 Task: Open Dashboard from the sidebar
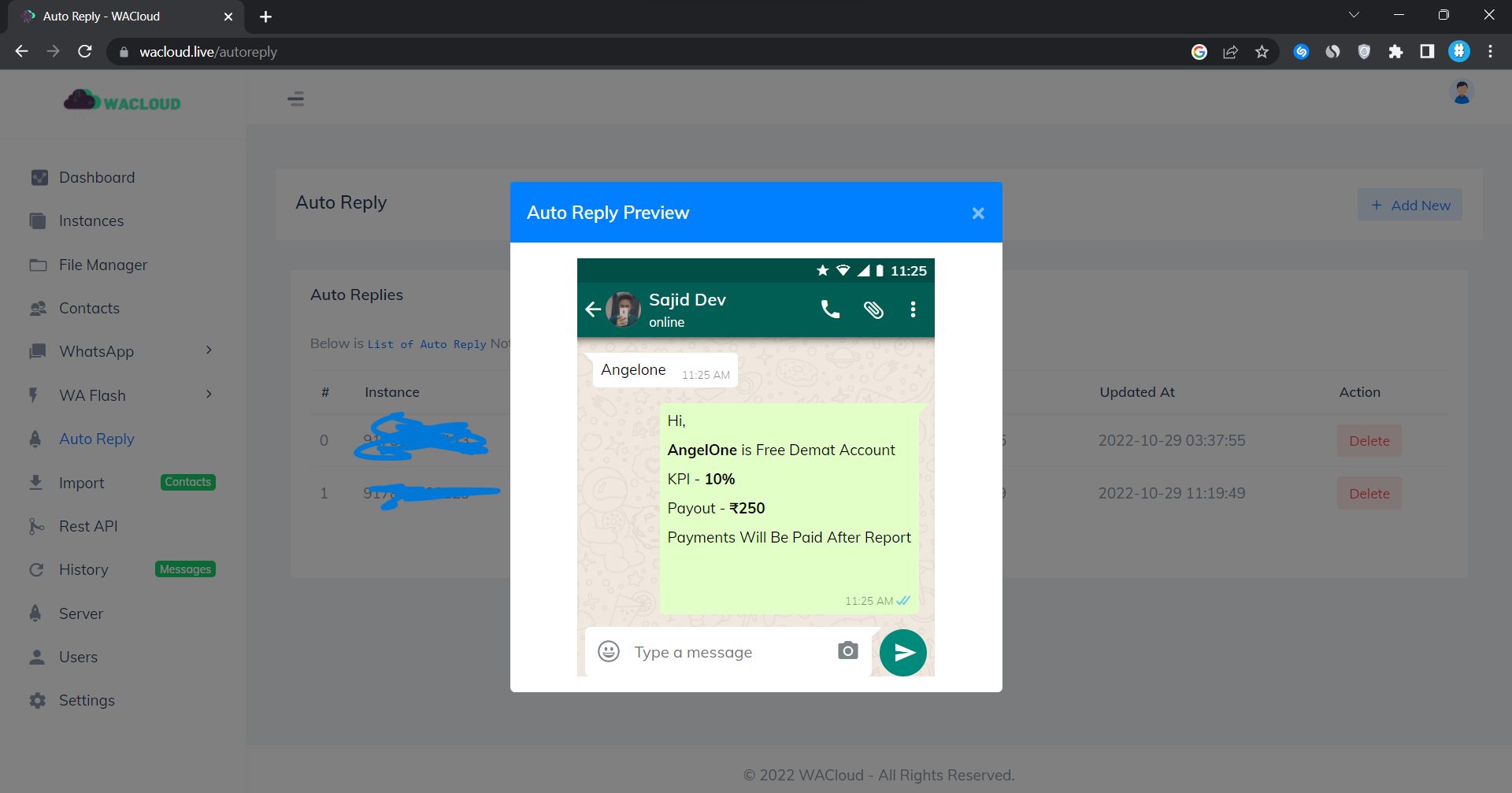pos(96,177)
